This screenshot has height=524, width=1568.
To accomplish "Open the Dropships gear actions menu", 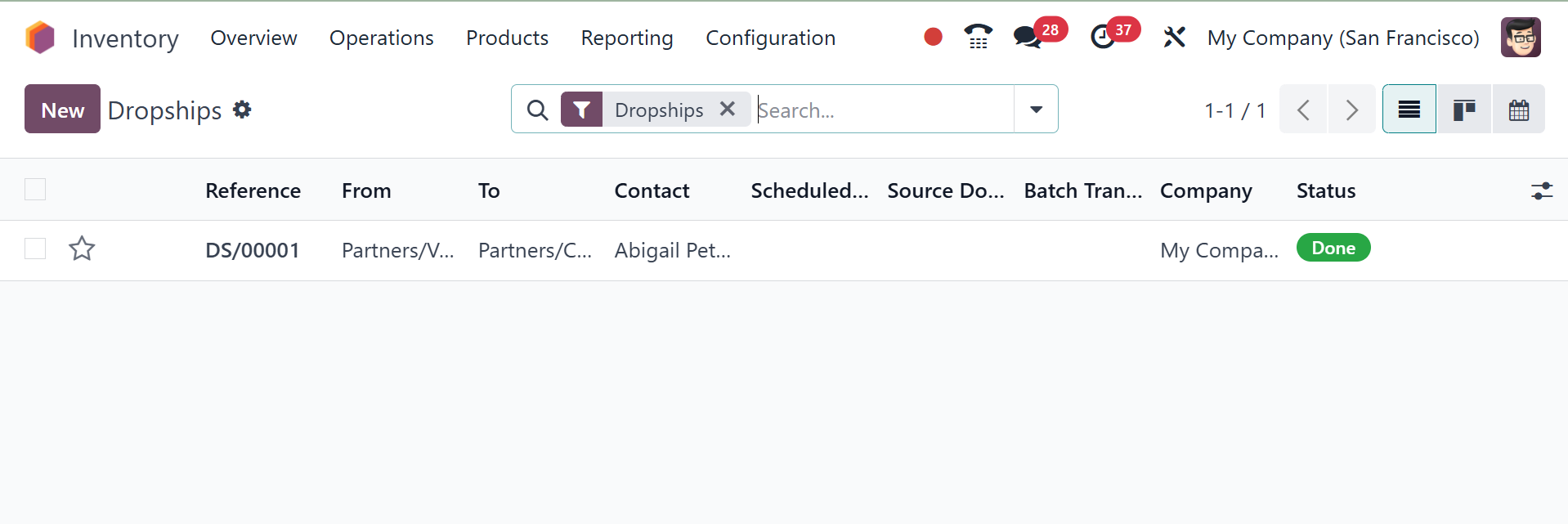I will coord(242,110).
